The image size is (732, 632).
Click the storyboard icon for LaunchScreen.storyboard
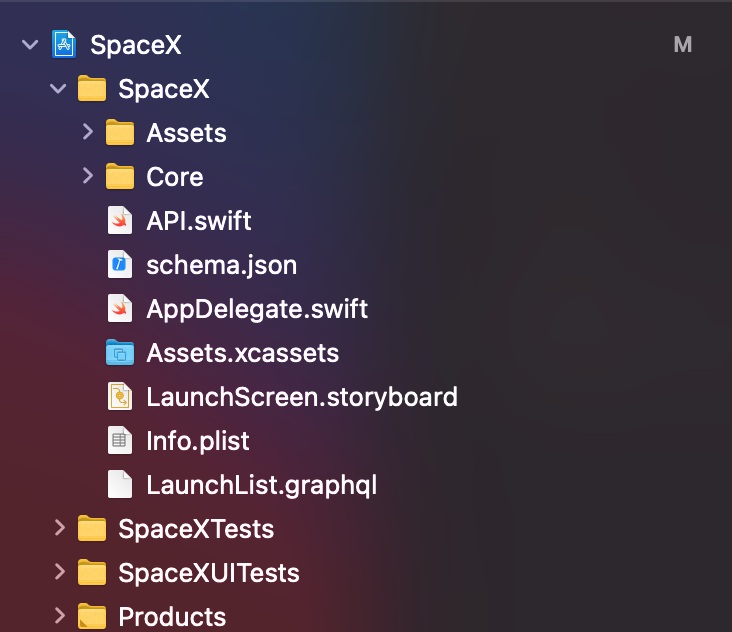click(120, 397)
